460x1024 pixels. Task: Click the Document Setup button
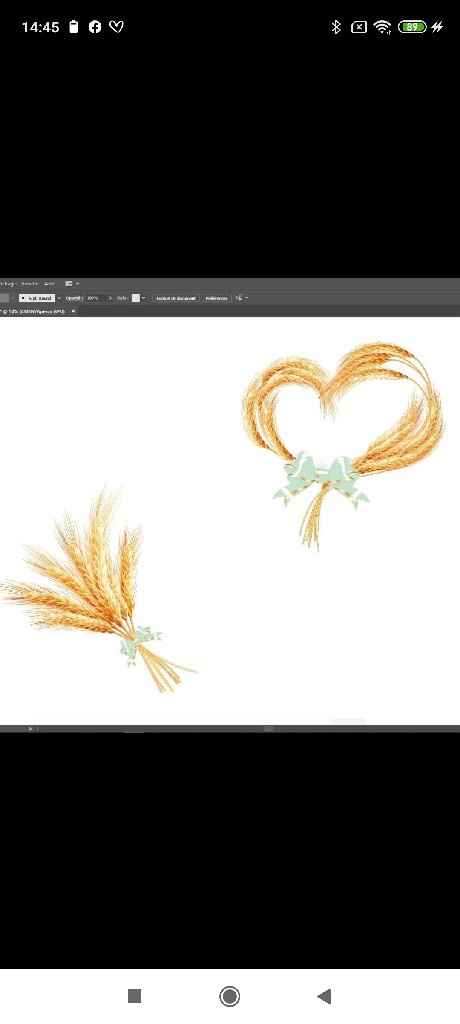pos(176,298)
